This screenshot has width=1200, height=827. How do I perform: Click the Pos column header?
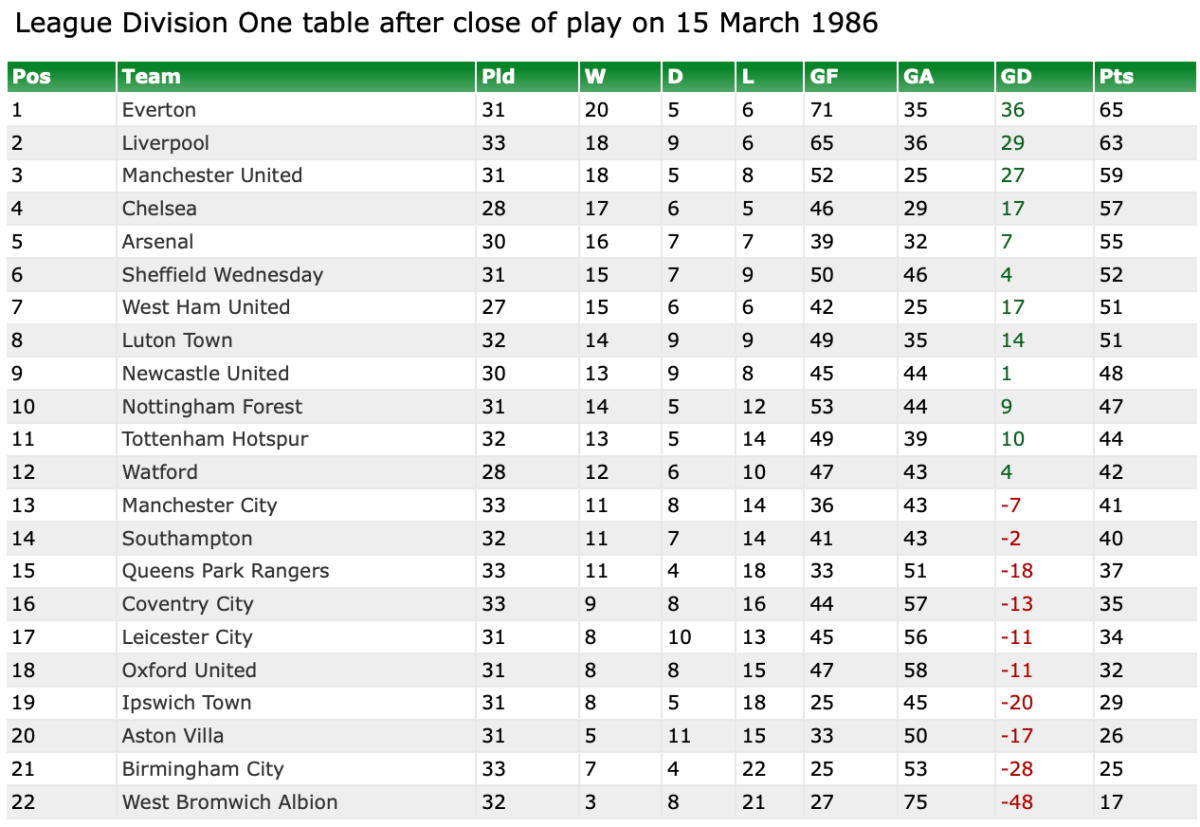point(31,77)
